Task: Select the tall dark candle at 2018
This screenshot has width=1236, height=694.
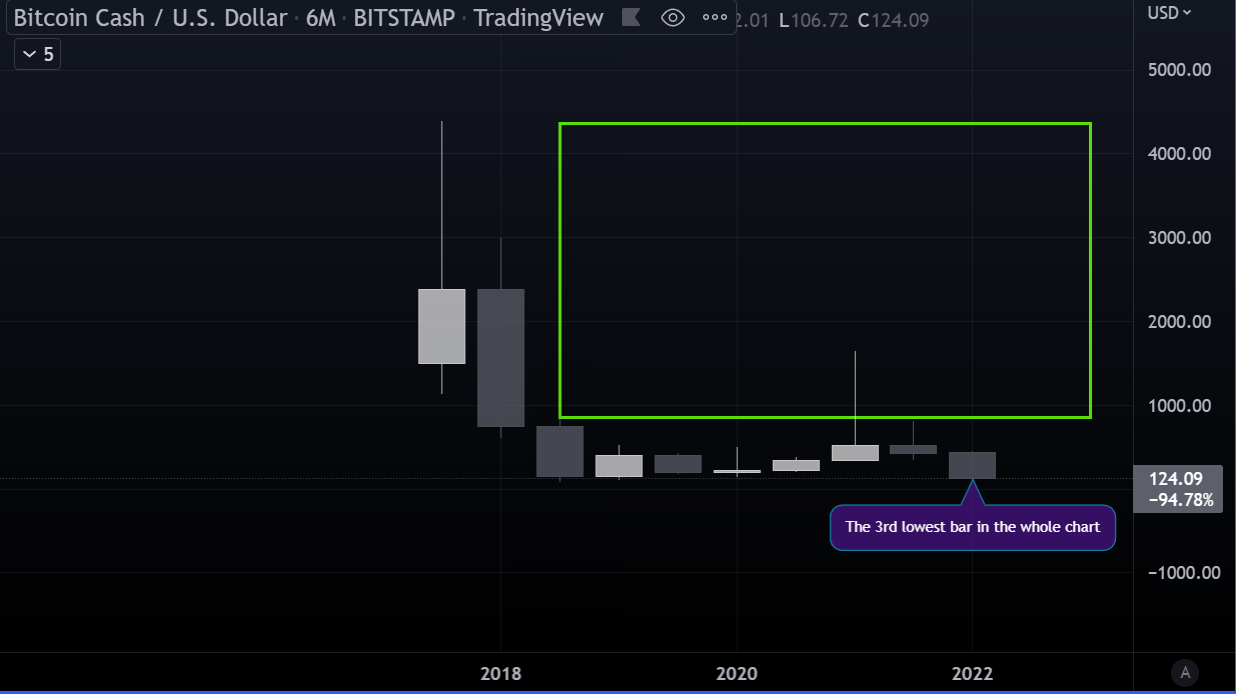Action: 501,358
